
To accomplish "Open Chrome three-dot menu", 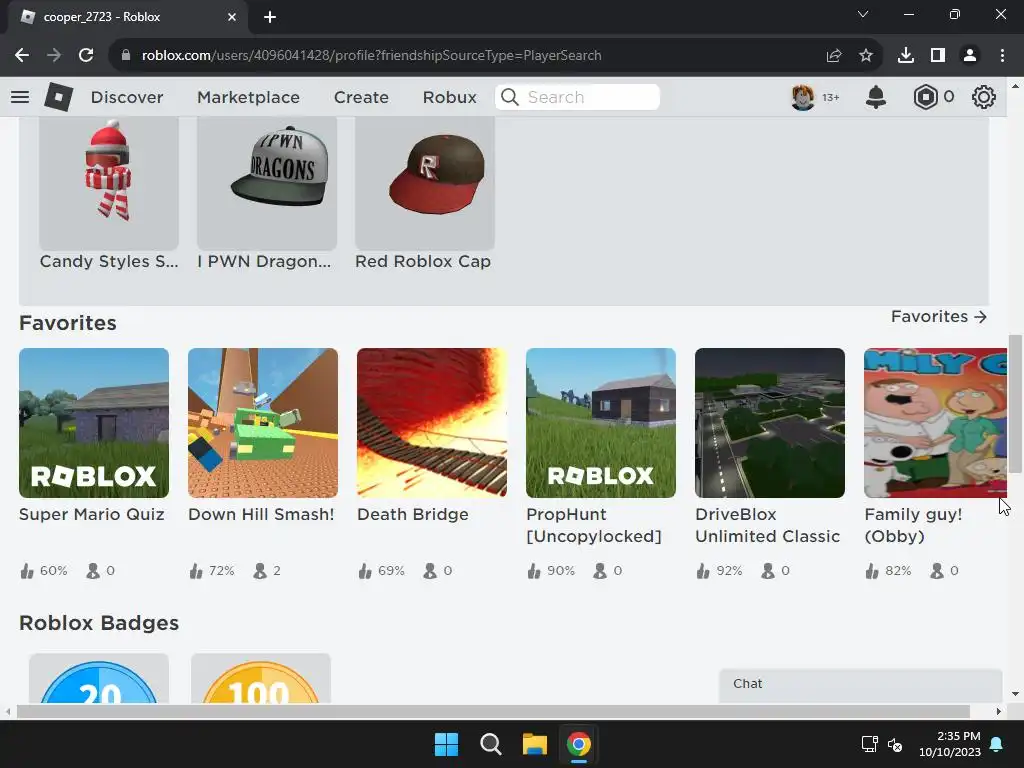I will (1002, 56).
